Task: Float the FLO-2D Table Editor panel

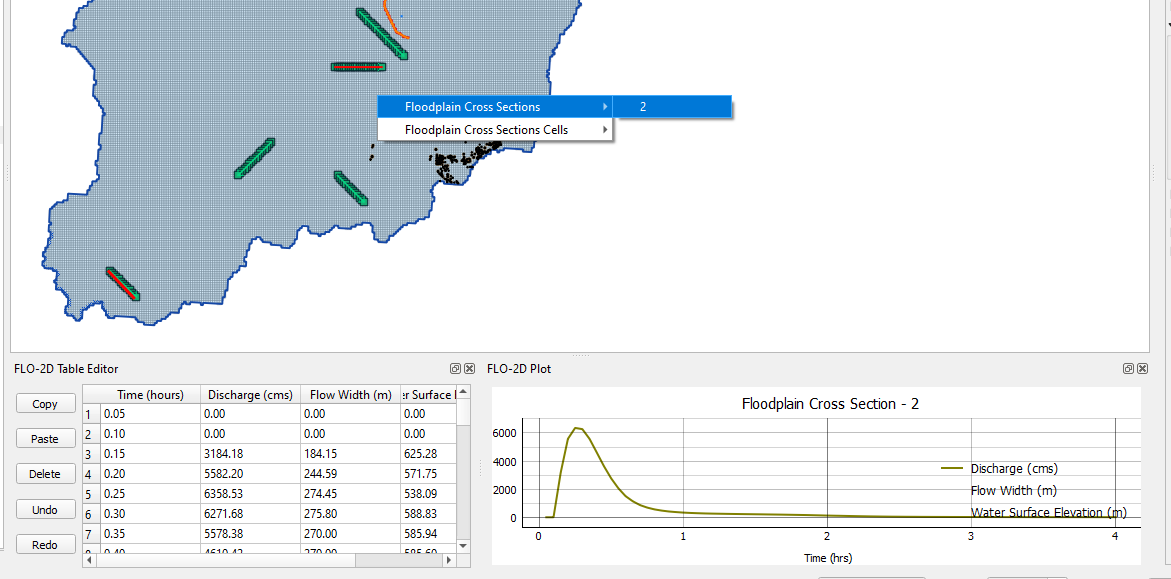Action: [x=455, y=369]
